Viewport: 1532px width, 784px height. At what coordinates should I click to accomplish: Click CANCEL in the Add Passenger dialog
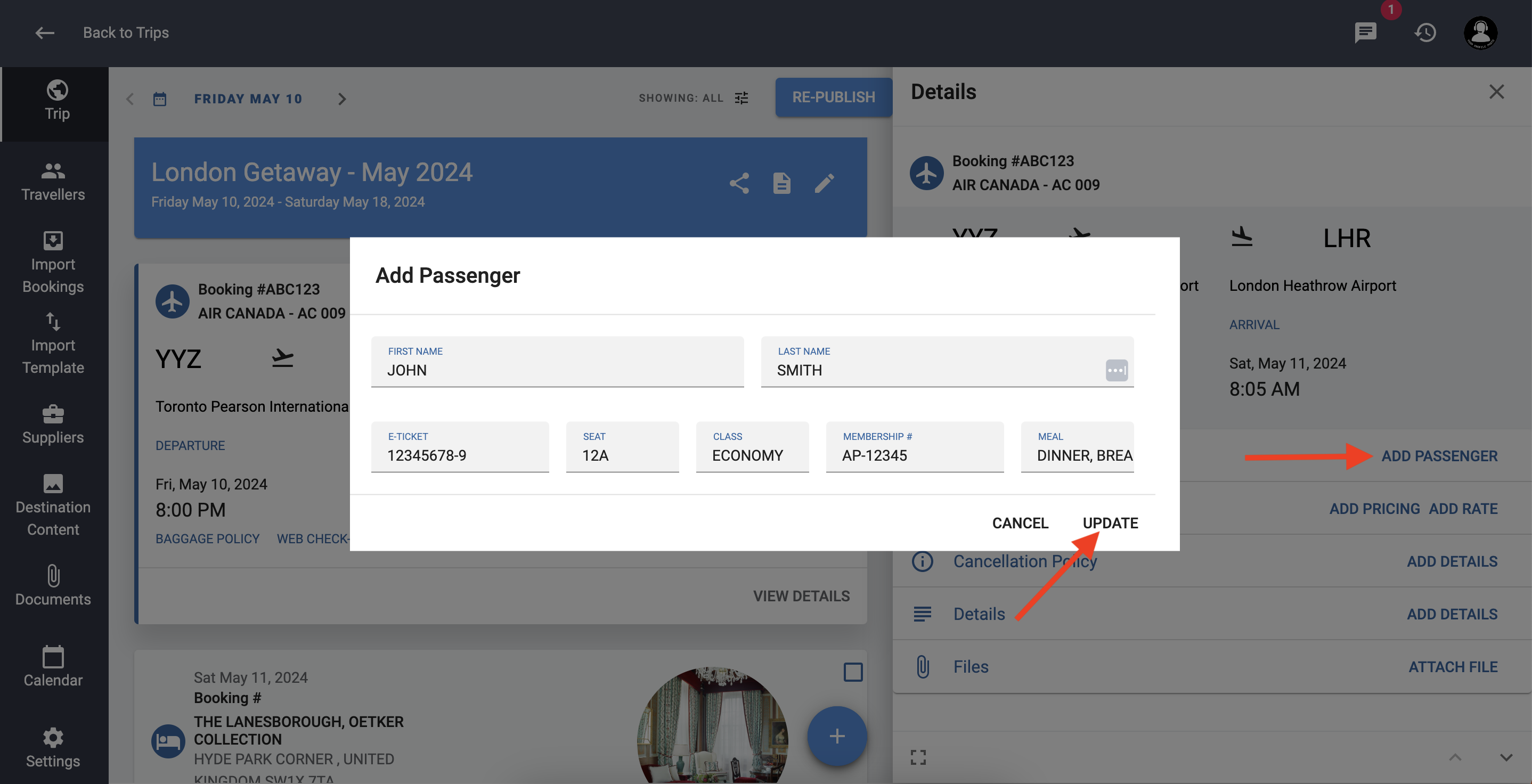pyautogui.click(x=1020, y=523)
